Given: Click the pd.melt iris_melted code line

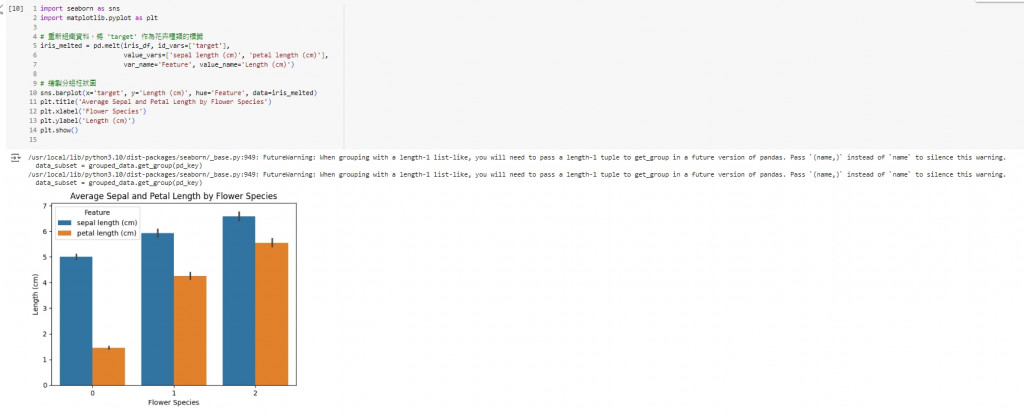Looking at the screenshot, I should [135, 46].
